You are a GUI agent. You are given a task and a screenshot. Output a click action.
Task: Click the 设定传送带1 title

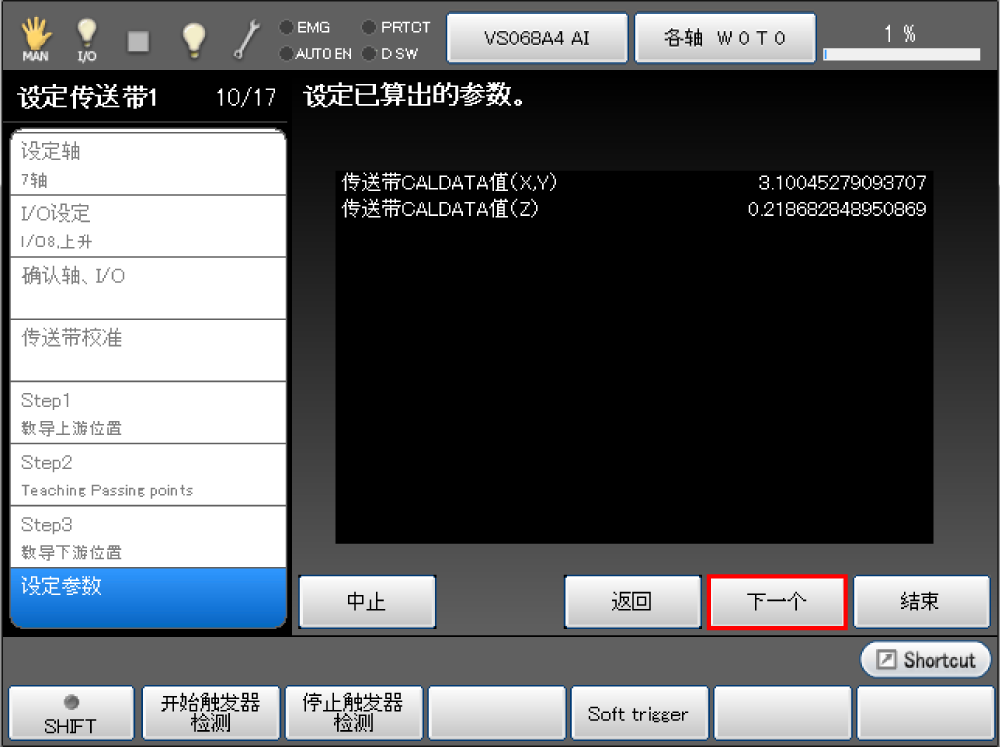87,98
